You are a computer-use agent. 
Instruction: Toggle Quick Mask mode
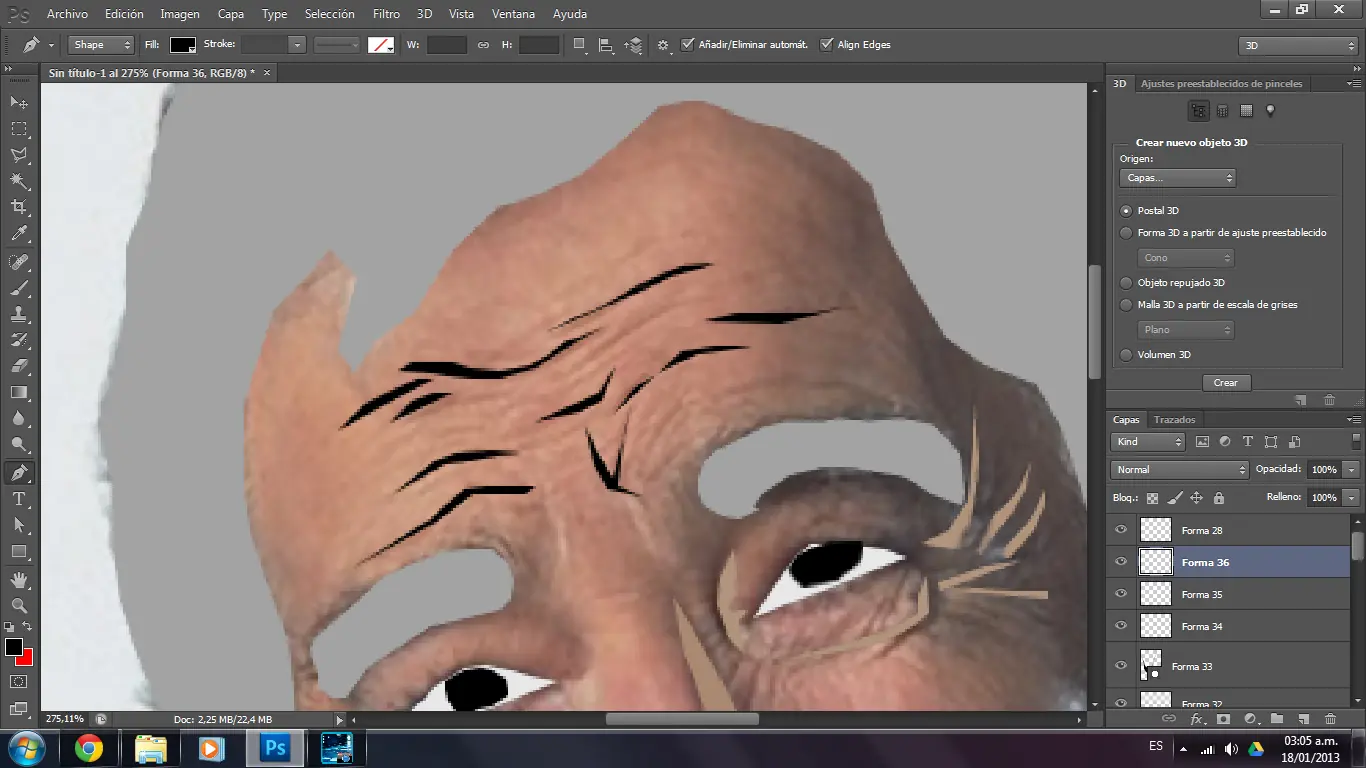19,682
